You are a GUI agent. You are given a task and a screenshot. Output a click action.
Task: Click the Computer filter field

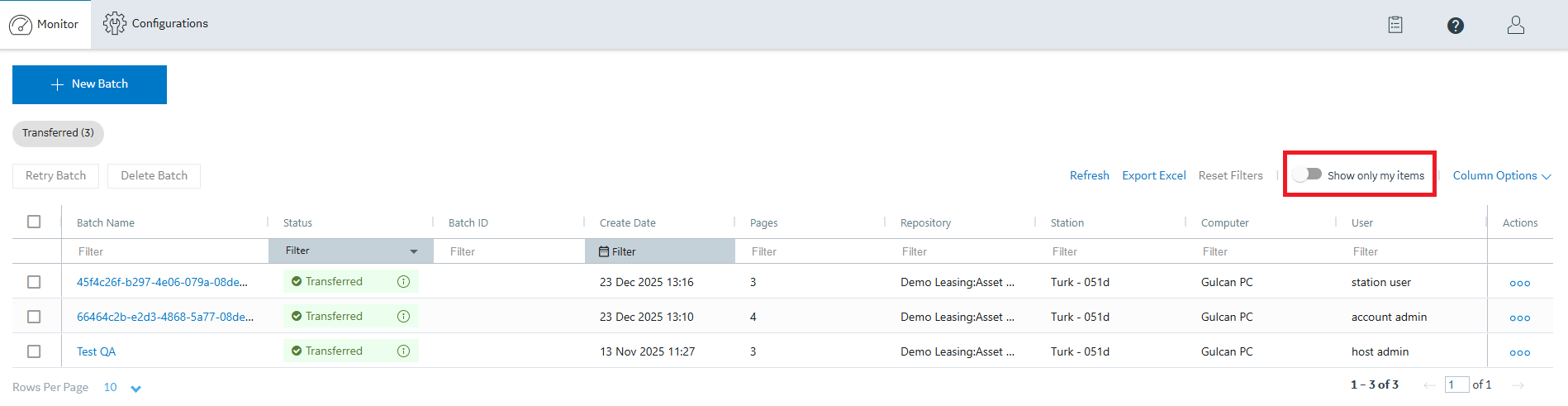1261,251
